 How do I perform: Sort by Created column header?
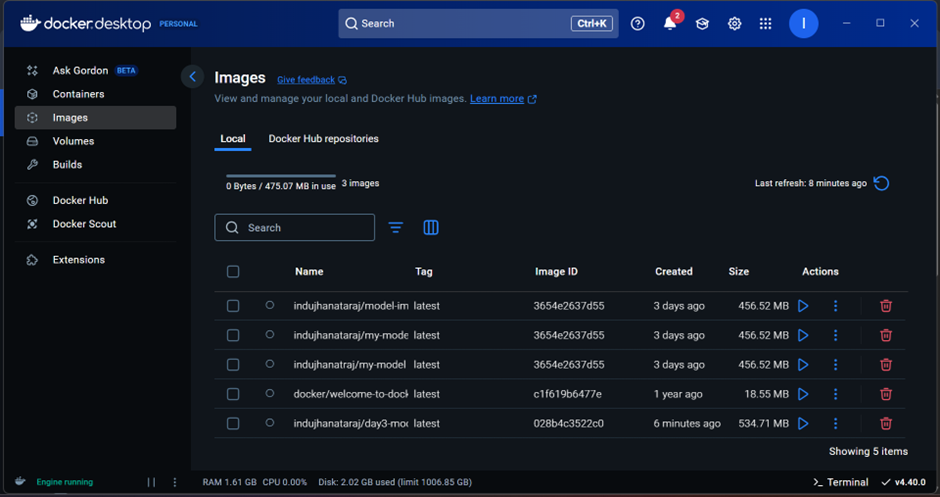(673, 272)
